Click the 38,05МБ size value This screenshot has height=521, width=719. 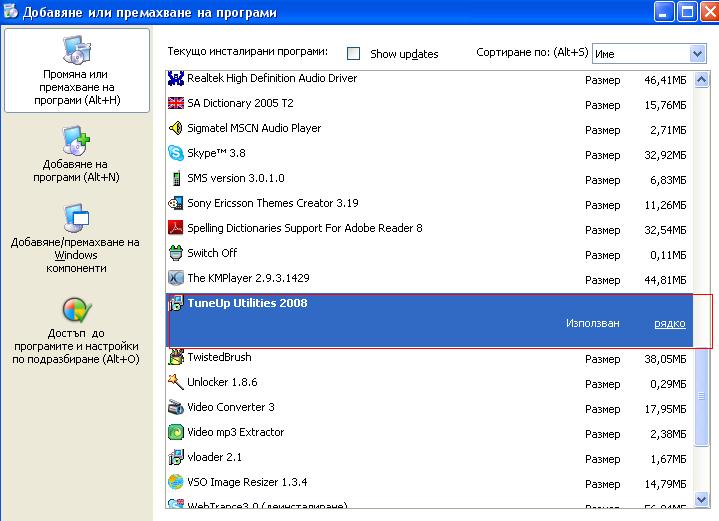coord(665,360)
